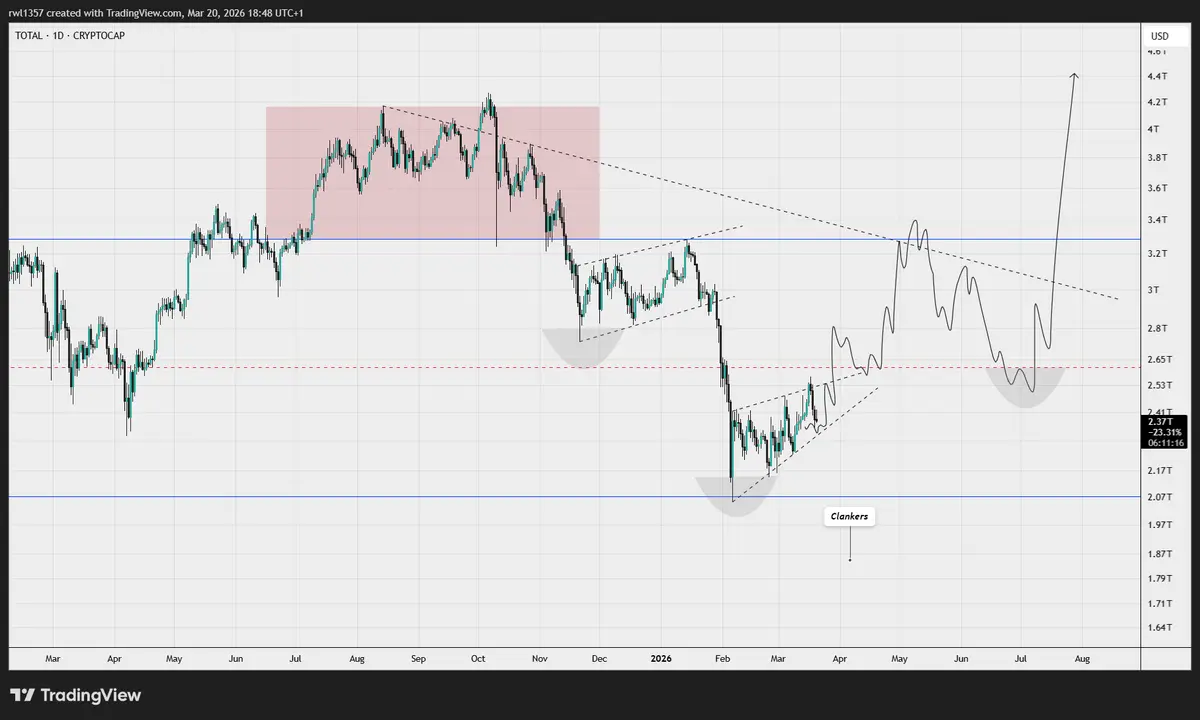The image size is (1200, 720).
Task: Click the 1.87T price axis label
Action: pos(1161,554)
